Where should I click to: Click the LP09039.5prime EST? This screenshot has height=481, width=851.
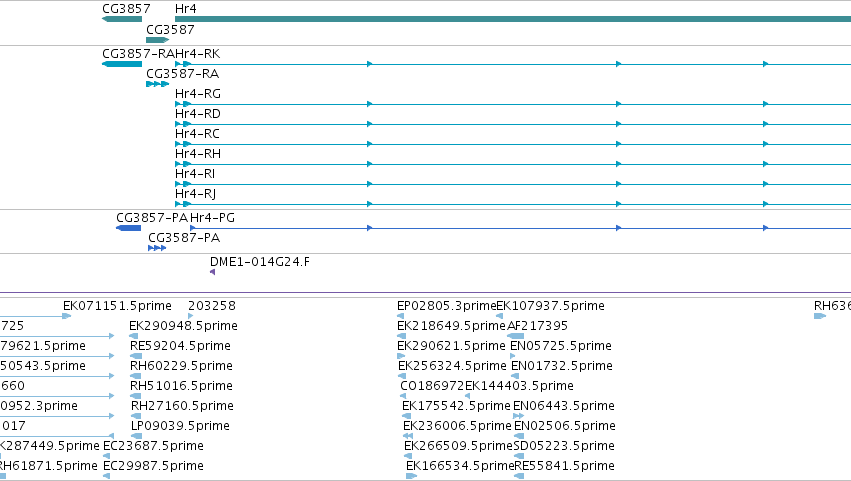coord(137,436)
